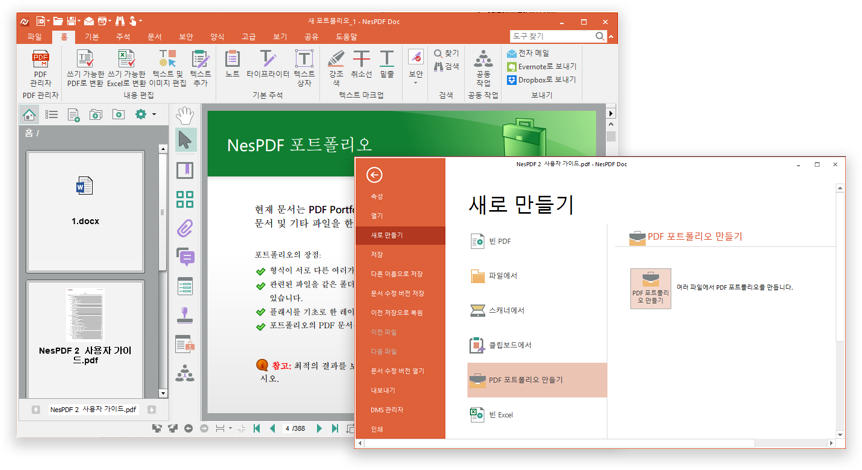The image size is (862, 470).
Task: Choose 빈 PDF option
Action: coord(537,241)
